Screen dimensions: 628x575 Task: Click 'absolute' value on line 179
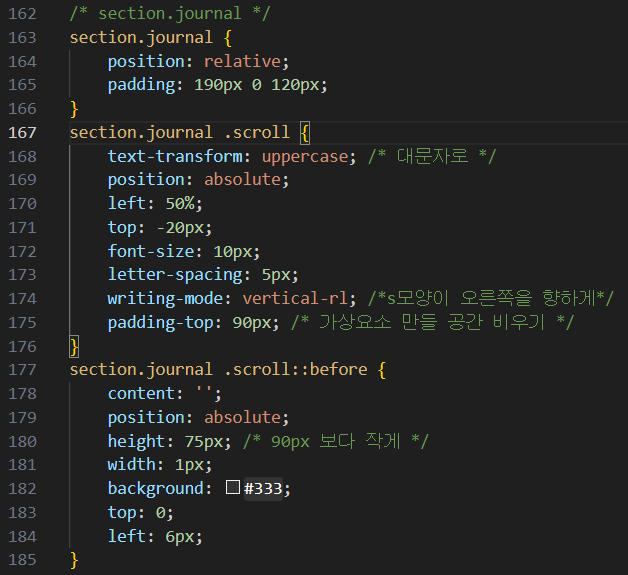(243, 417)
